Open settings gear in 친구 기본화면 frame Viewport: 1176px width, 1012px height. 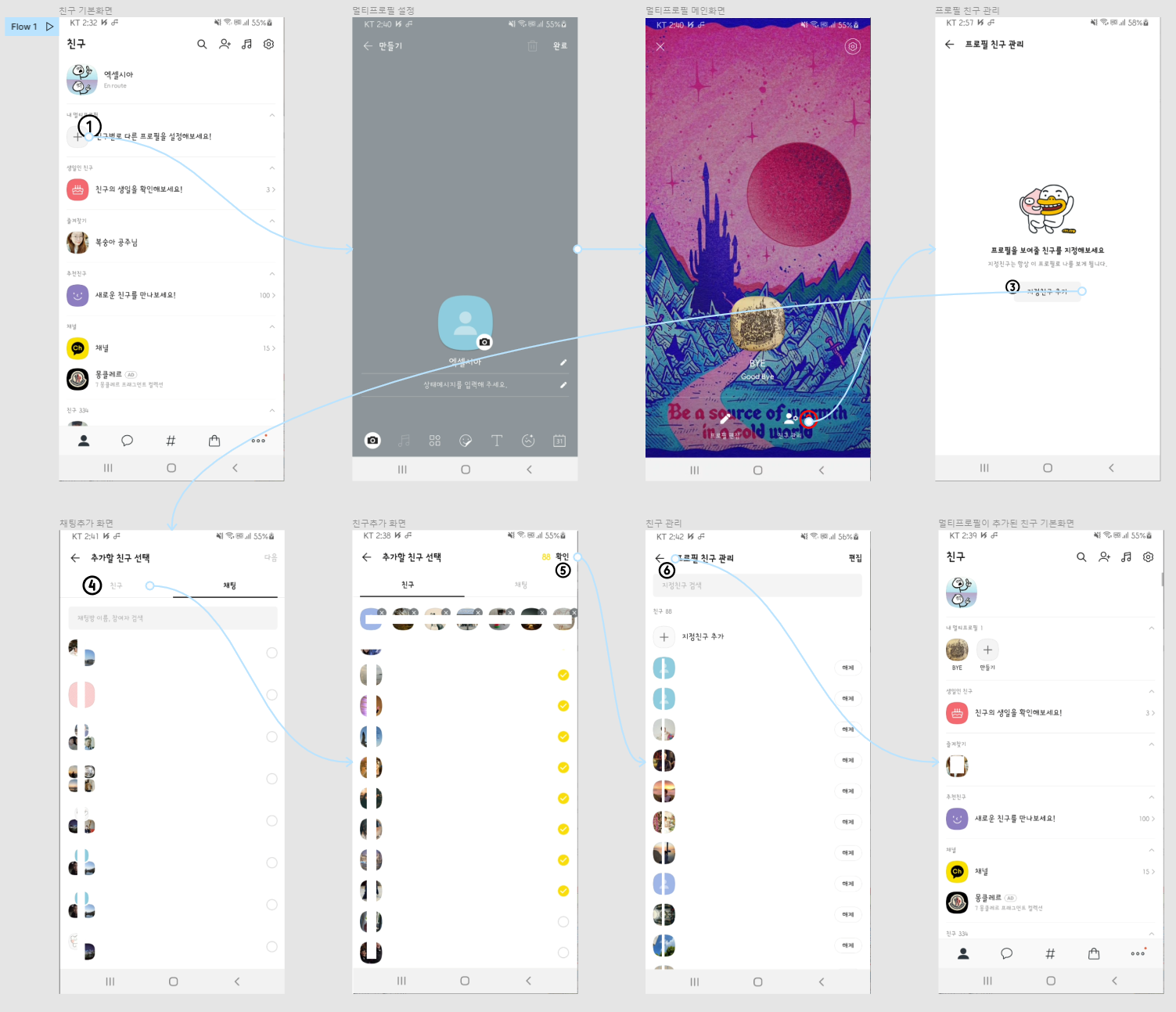pyautogui.click(x=268, y=45)
